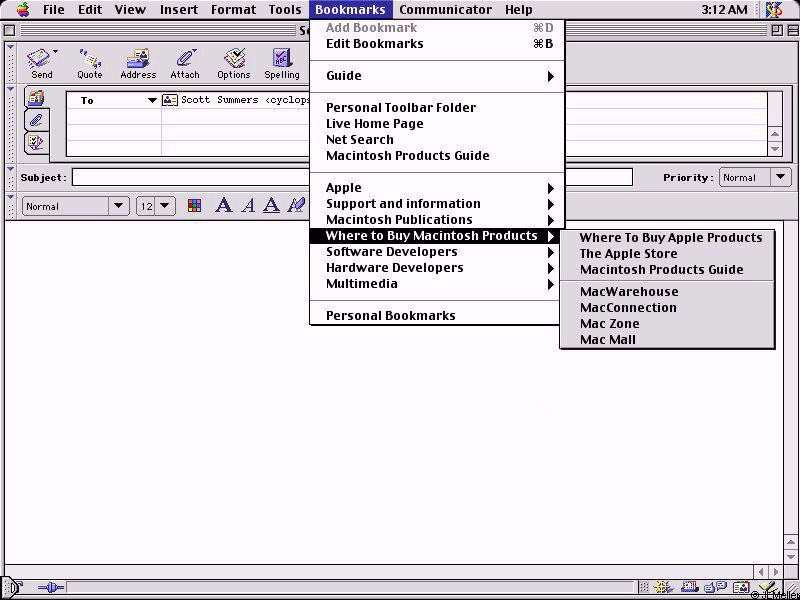Select MacConnection in submenu
800x600 pixels.
[x=667, y=308]
